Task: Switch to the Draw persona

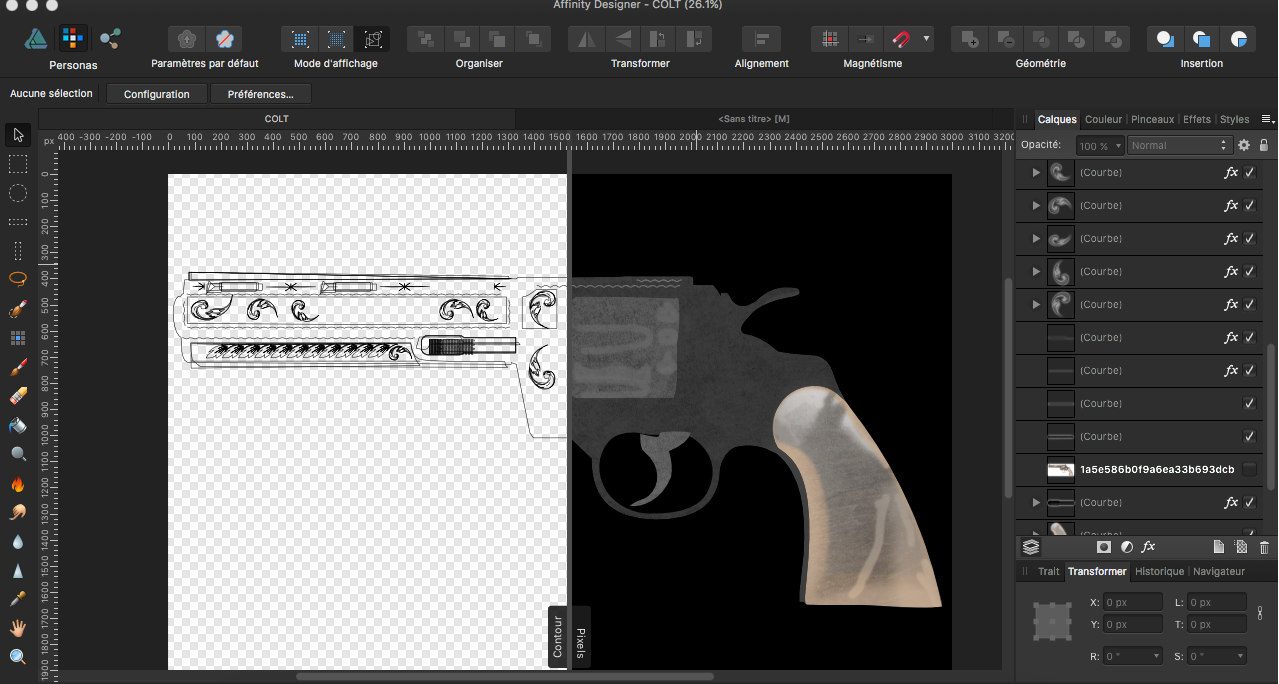Action: (36, 39)
